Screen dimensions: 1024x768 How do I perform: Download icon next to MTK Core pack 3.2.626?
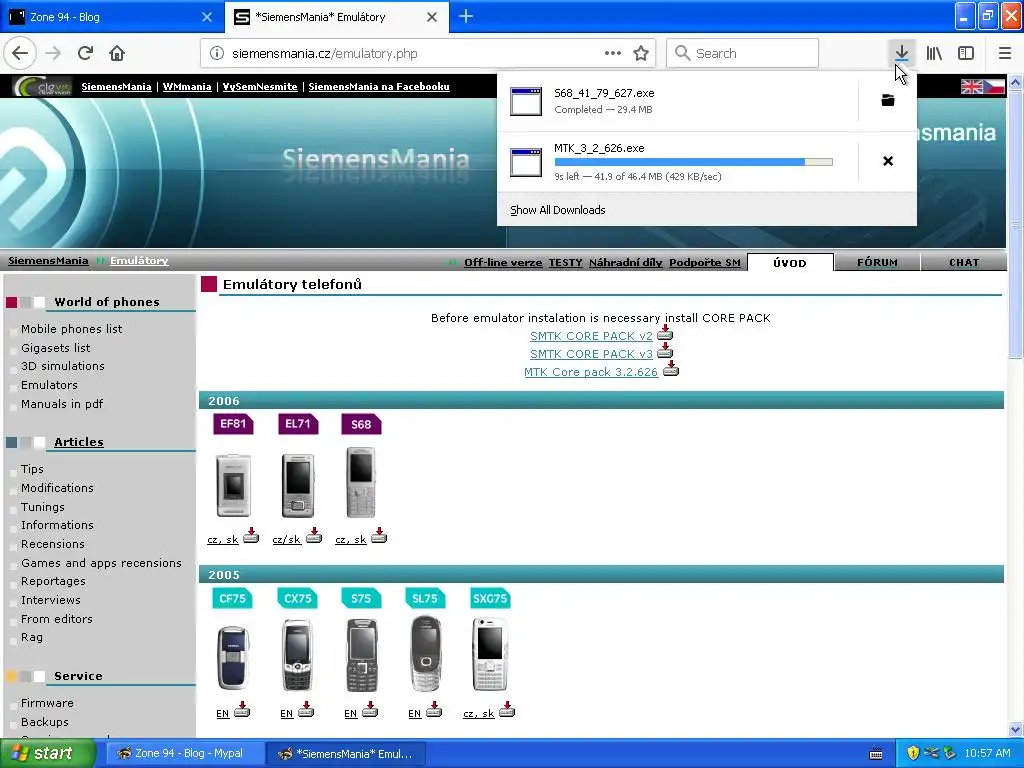click(x=671, y=369)
